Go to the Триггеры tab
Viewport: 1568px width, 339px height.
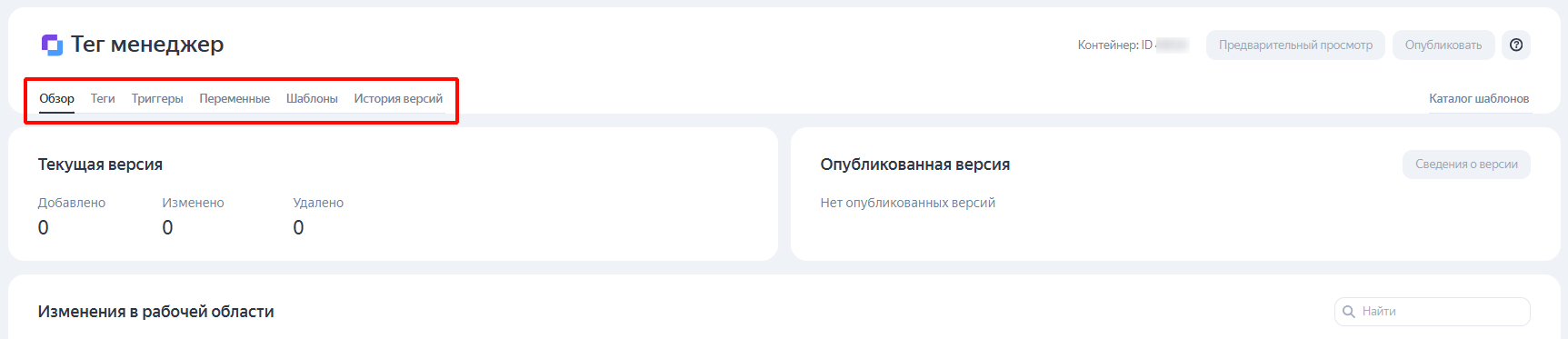(157, 98)
